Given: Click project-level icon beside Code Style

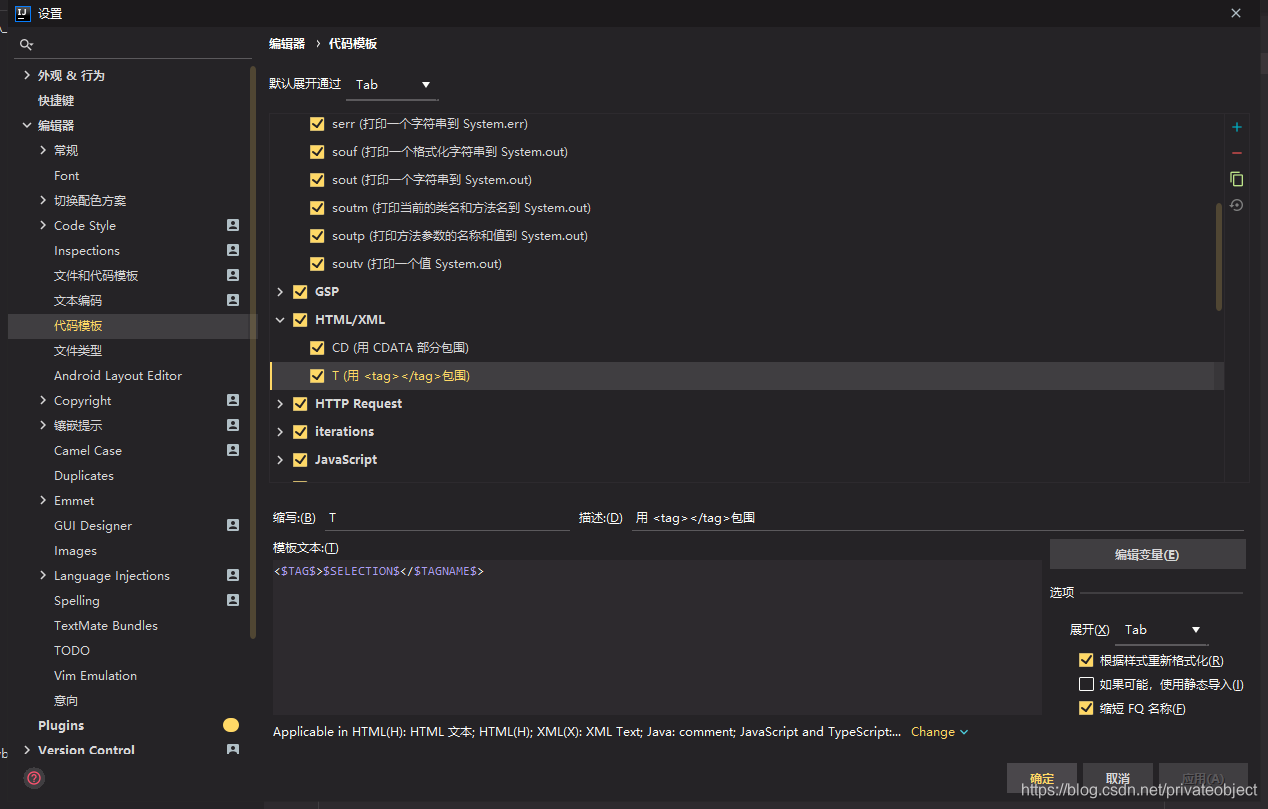Looking at the screenshot, I should pyautogui.click(x=233, y=225).
